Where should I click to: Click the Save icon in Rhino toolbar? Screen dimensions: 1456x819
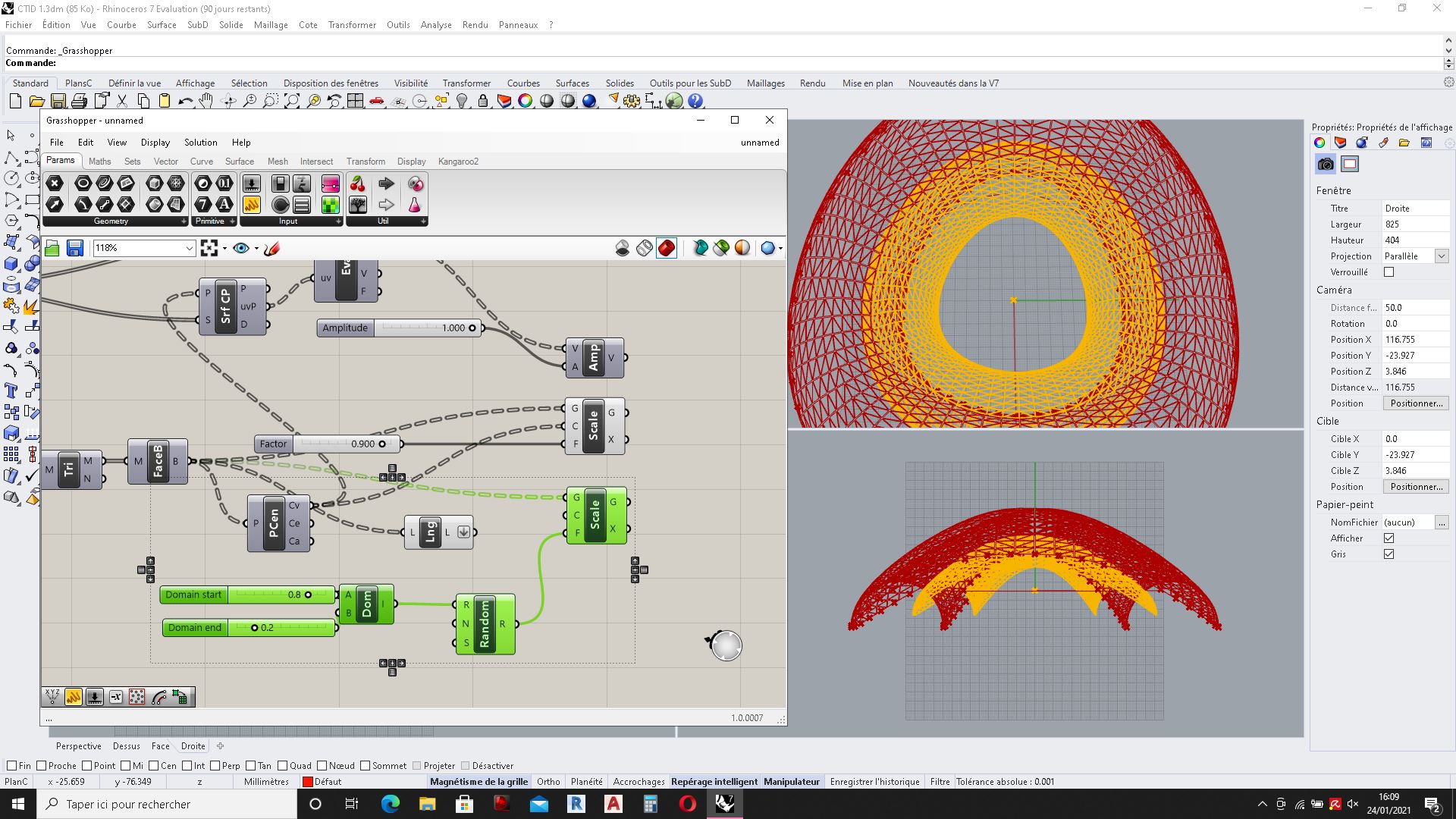[58, 101]
